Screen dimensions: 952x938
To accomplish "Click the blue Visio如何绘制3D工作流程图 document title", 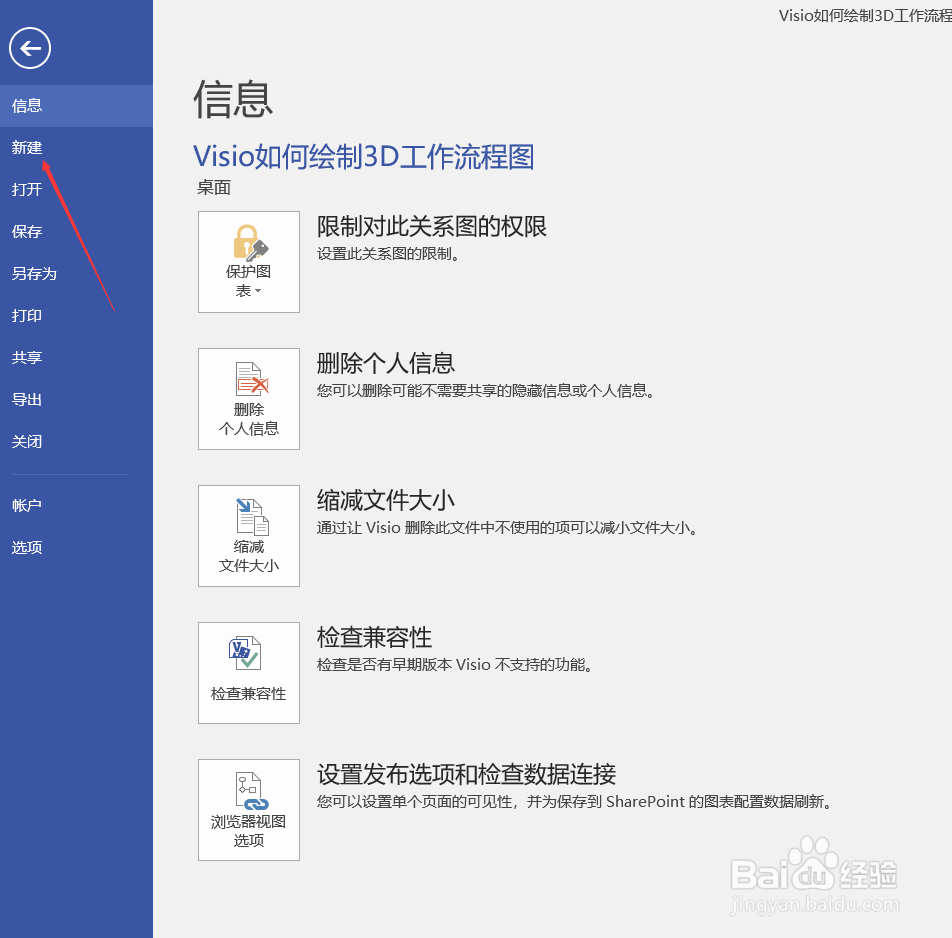I will pyautogui.click(x=364, y=157).
